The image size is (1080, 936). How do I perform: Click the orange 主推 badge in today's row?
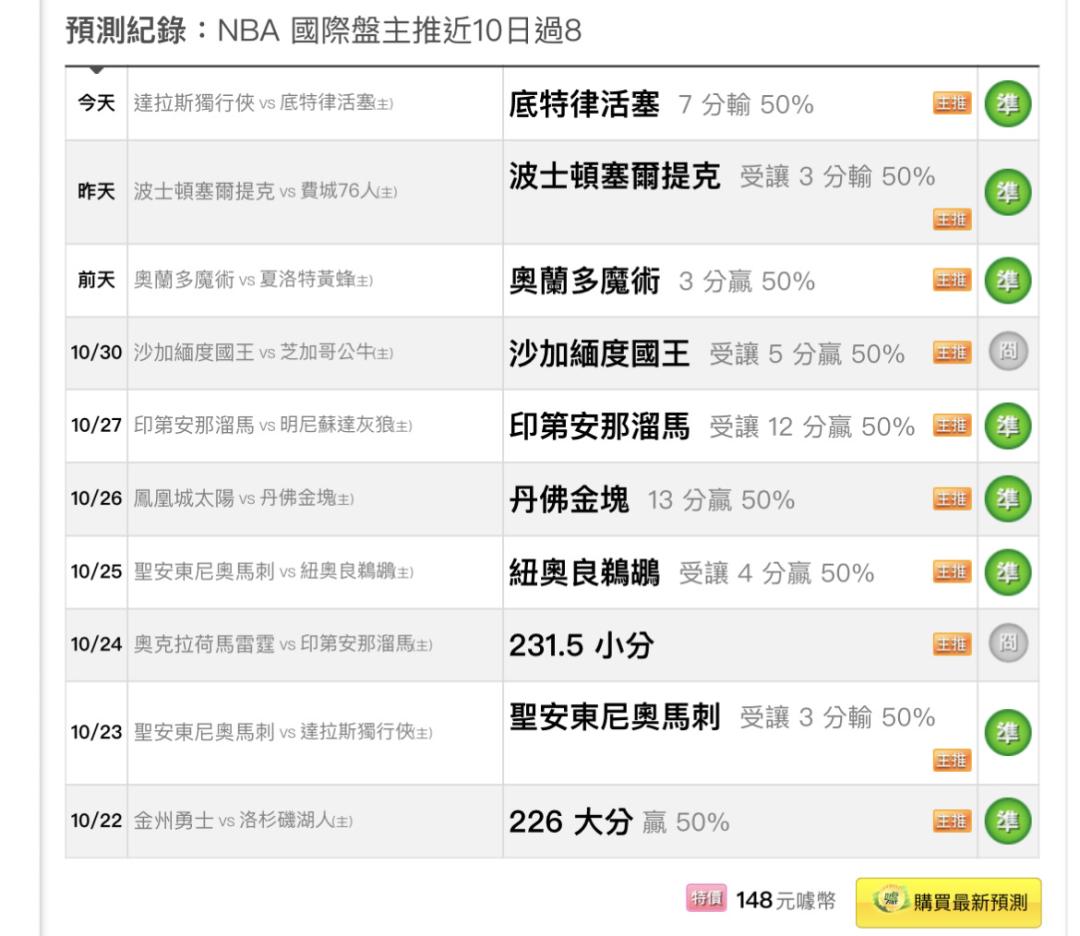point(952,103)
